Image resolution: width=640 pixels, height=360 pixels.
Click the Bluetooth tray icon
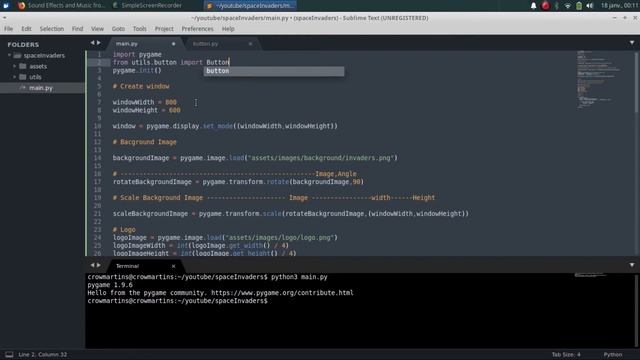(x=557, y=6)
